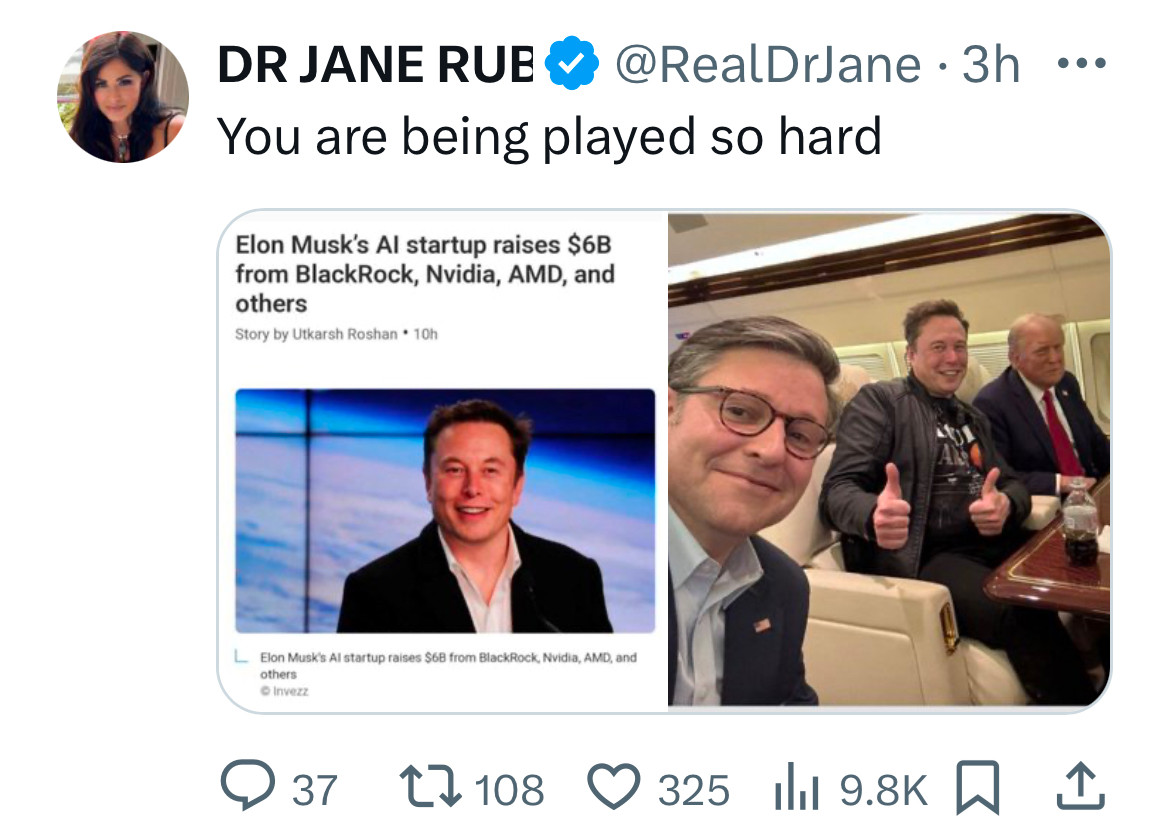1170x833 pixels.
Task: Open the @RealDrJane handle link
Action: (x=769, y=65)
